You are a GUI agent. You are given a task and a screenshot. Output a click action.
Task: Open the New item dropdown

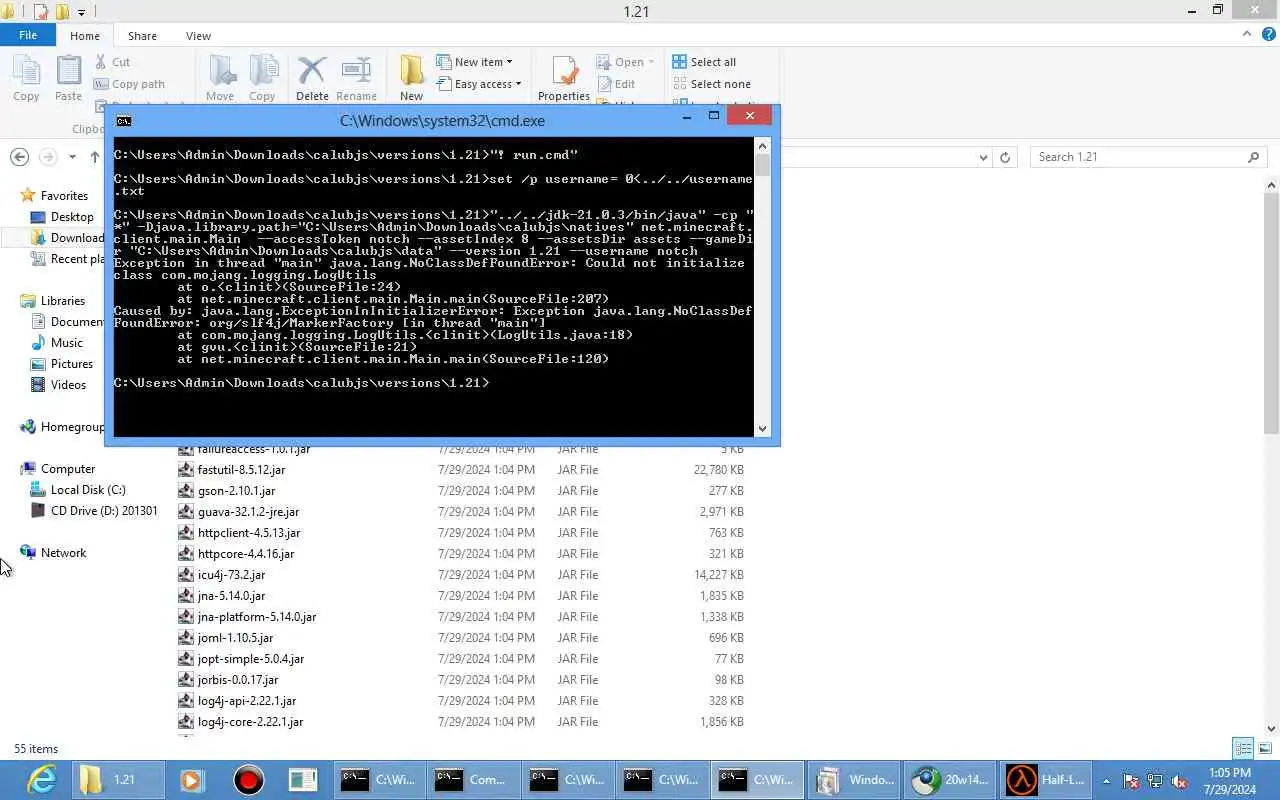pos(475,62)
